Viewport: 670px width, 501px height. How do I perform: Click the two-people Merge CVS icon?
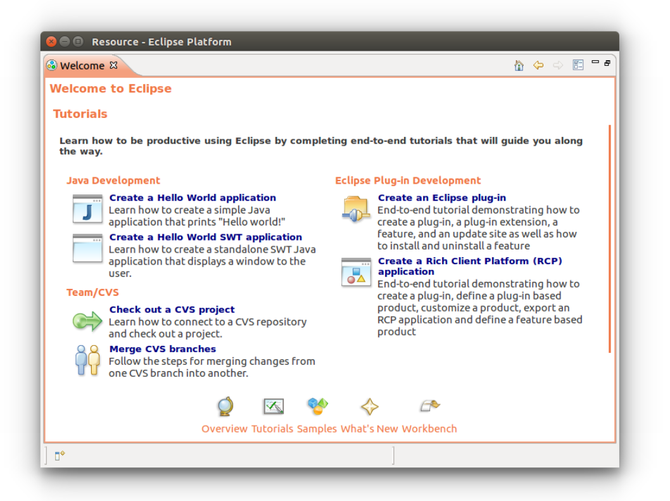coord(87,360)
